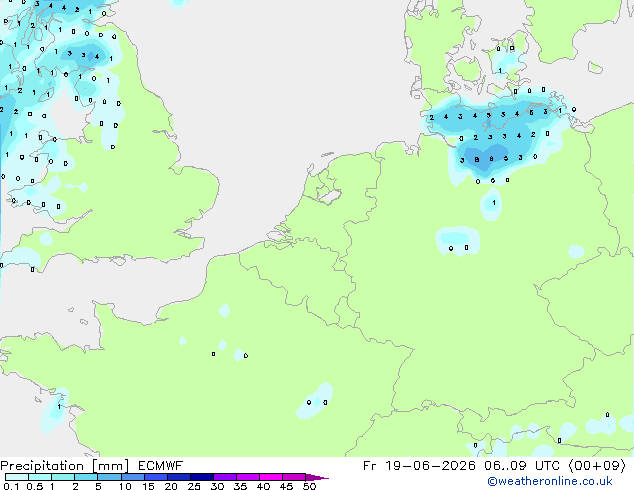The image size is (634, 490).
Task: Select the 'ECMWF' model label
Action: tap(160, 466)
